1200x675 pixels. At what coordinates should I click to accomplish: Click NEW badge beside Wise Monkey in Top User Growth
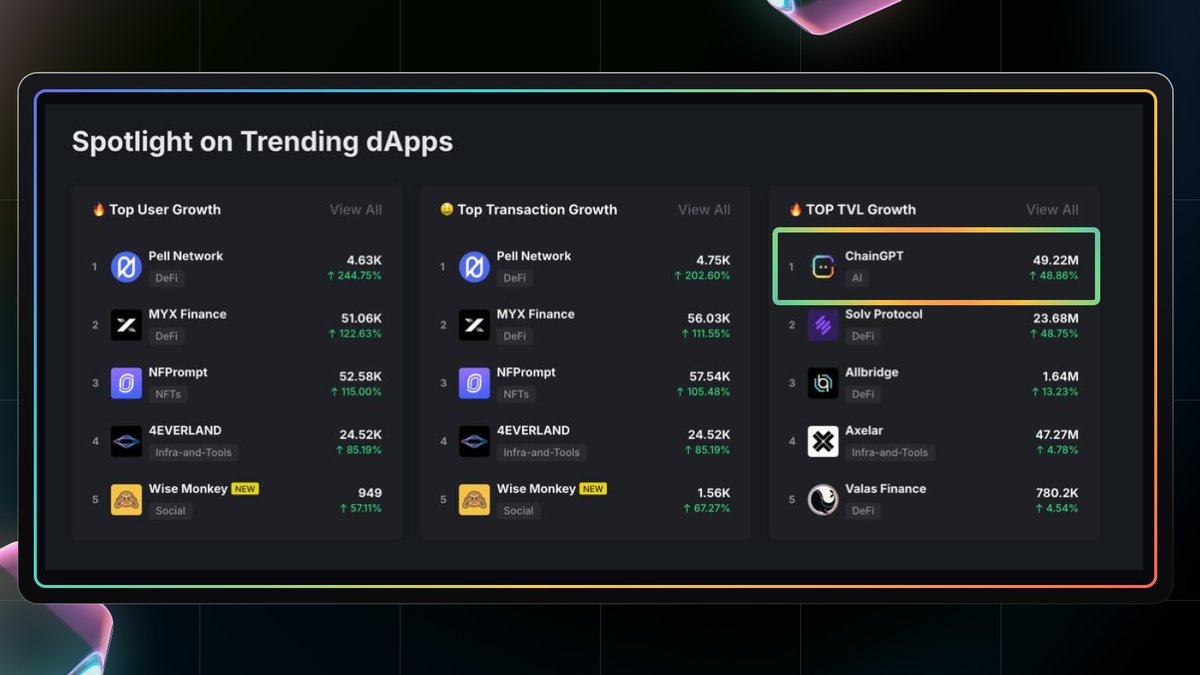click(245, 489)
